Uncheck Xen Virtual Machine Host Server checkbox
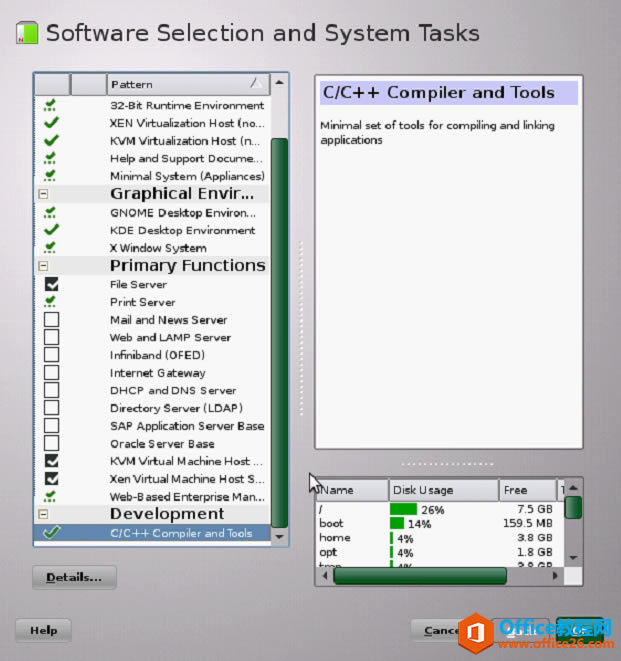Viewport: 621px width, 661px height. pyautogui.click(x=51, y=479)
